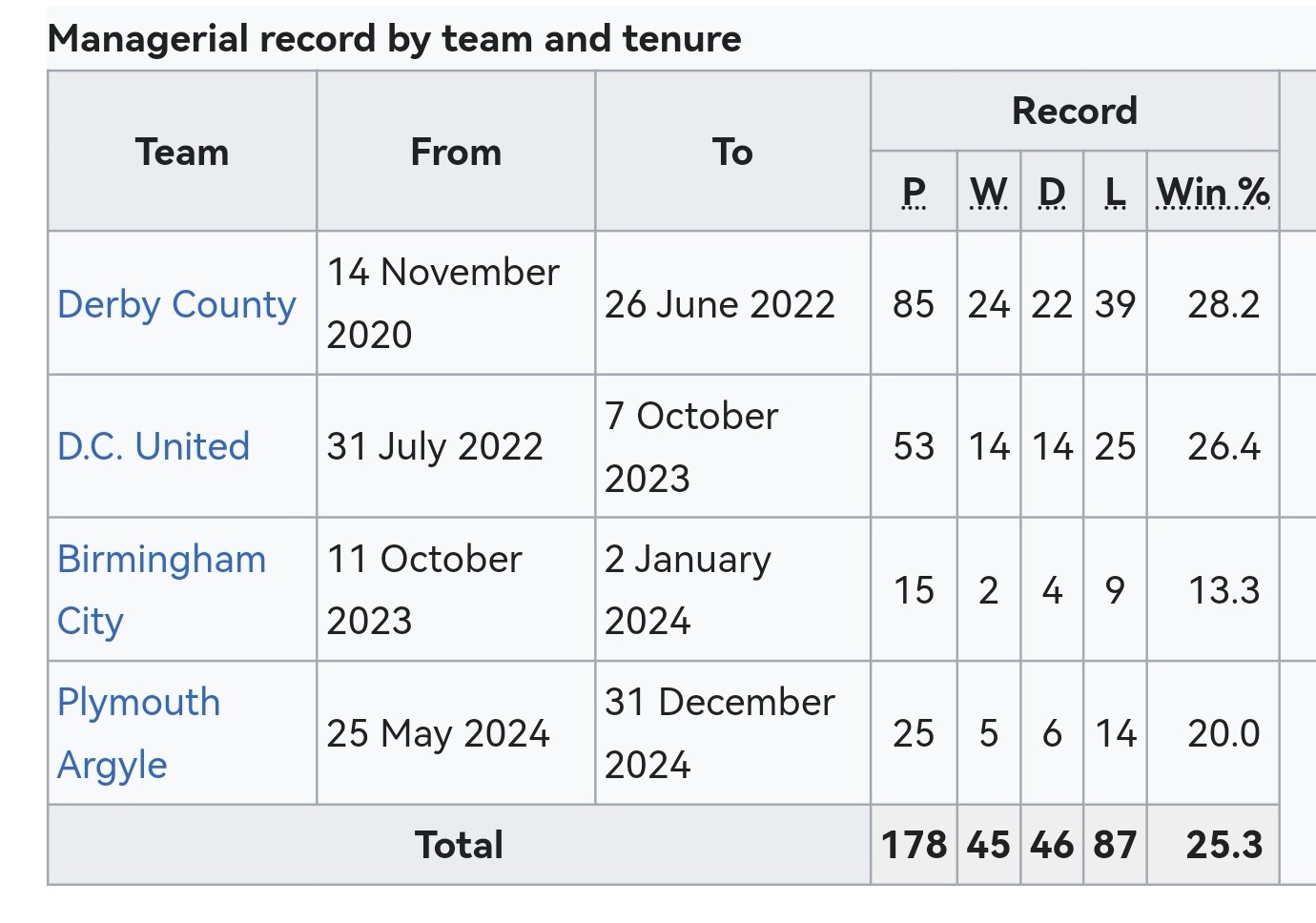Click the 25 May 2024 date cell
This screenshot has height=923, width=1316.
456,733
